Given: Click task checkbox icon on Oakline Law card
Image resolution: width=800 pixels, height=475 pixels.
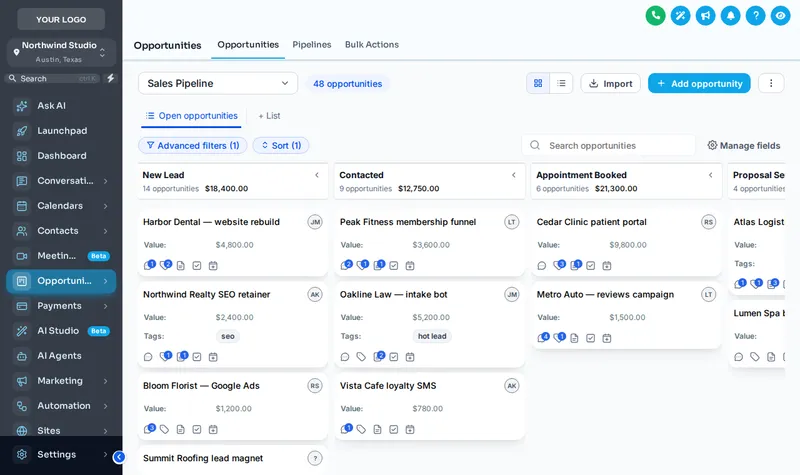Looking at the screenshot, I should (394, 357).
